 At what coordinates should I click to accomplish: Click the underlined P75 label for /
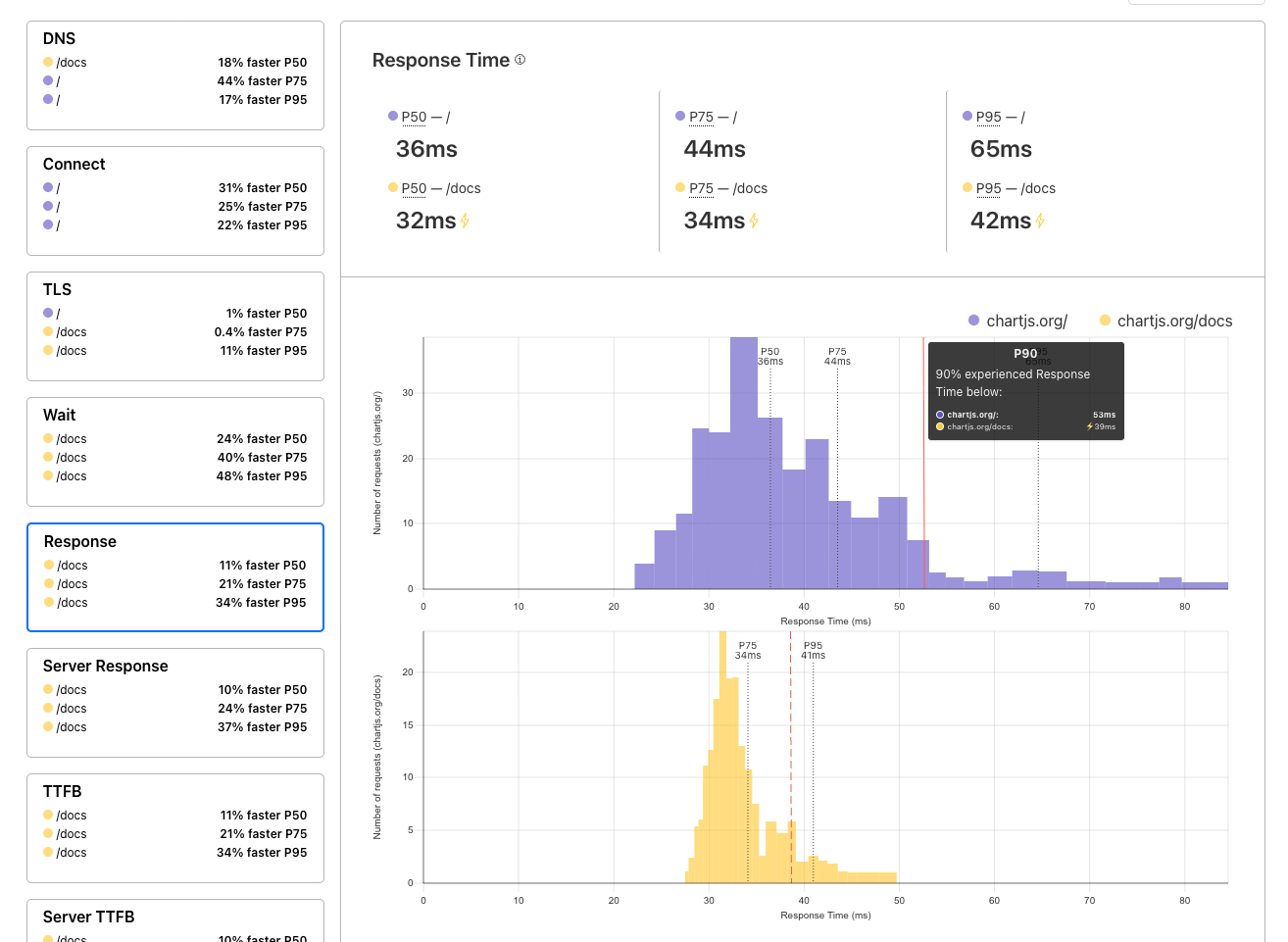[x=701, y=117]
